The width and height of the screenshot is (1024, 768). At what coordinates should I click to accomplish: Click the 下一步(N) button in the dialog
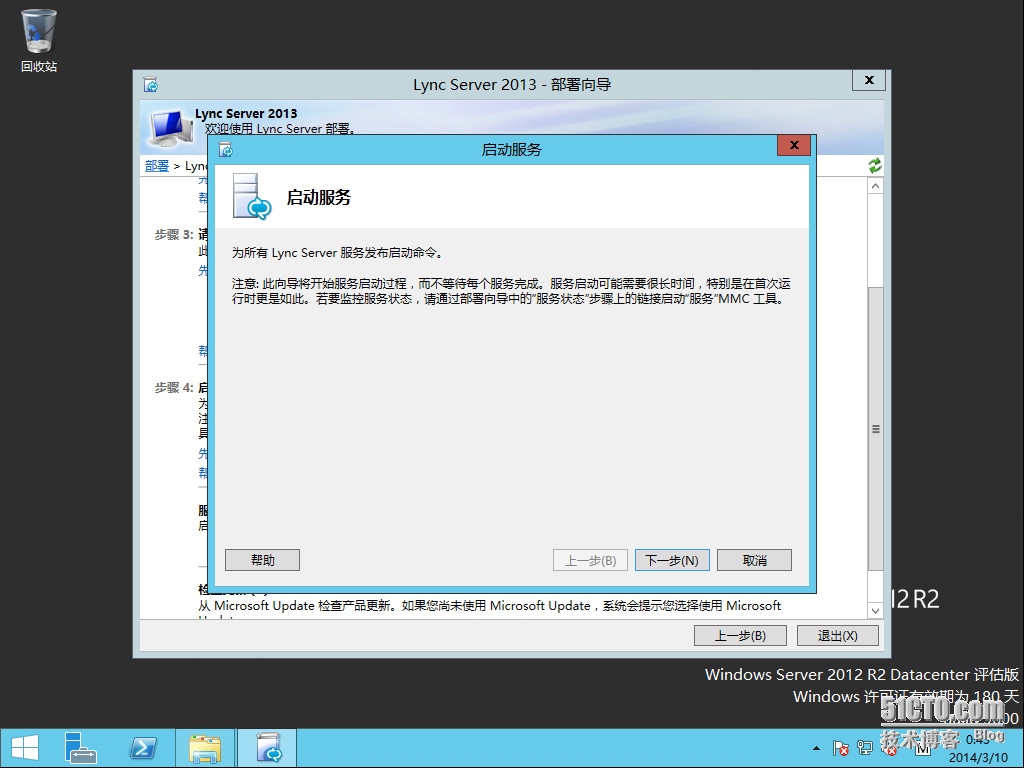672,560
